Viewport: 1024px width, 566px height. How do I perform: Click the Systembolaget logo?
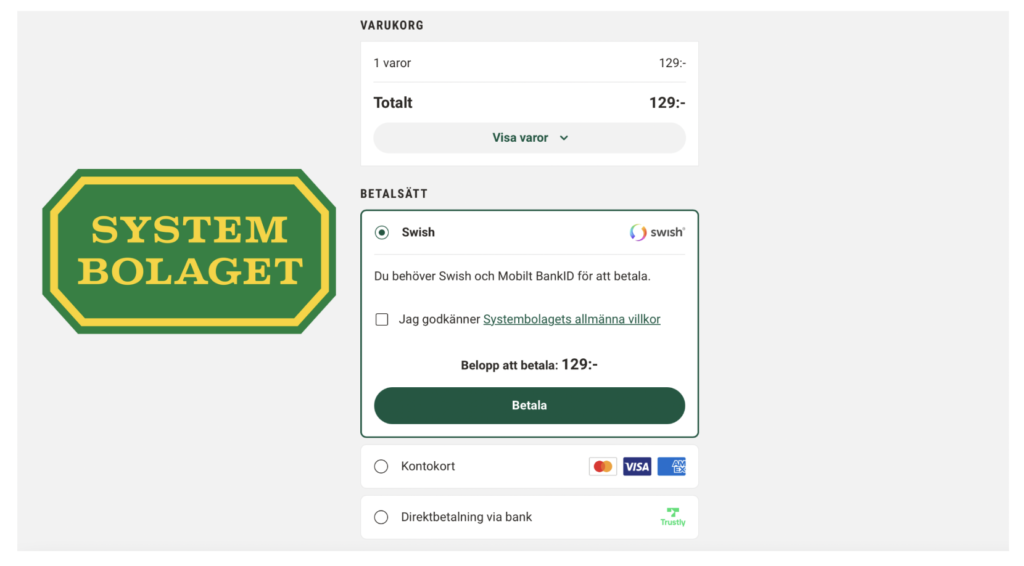189,251
